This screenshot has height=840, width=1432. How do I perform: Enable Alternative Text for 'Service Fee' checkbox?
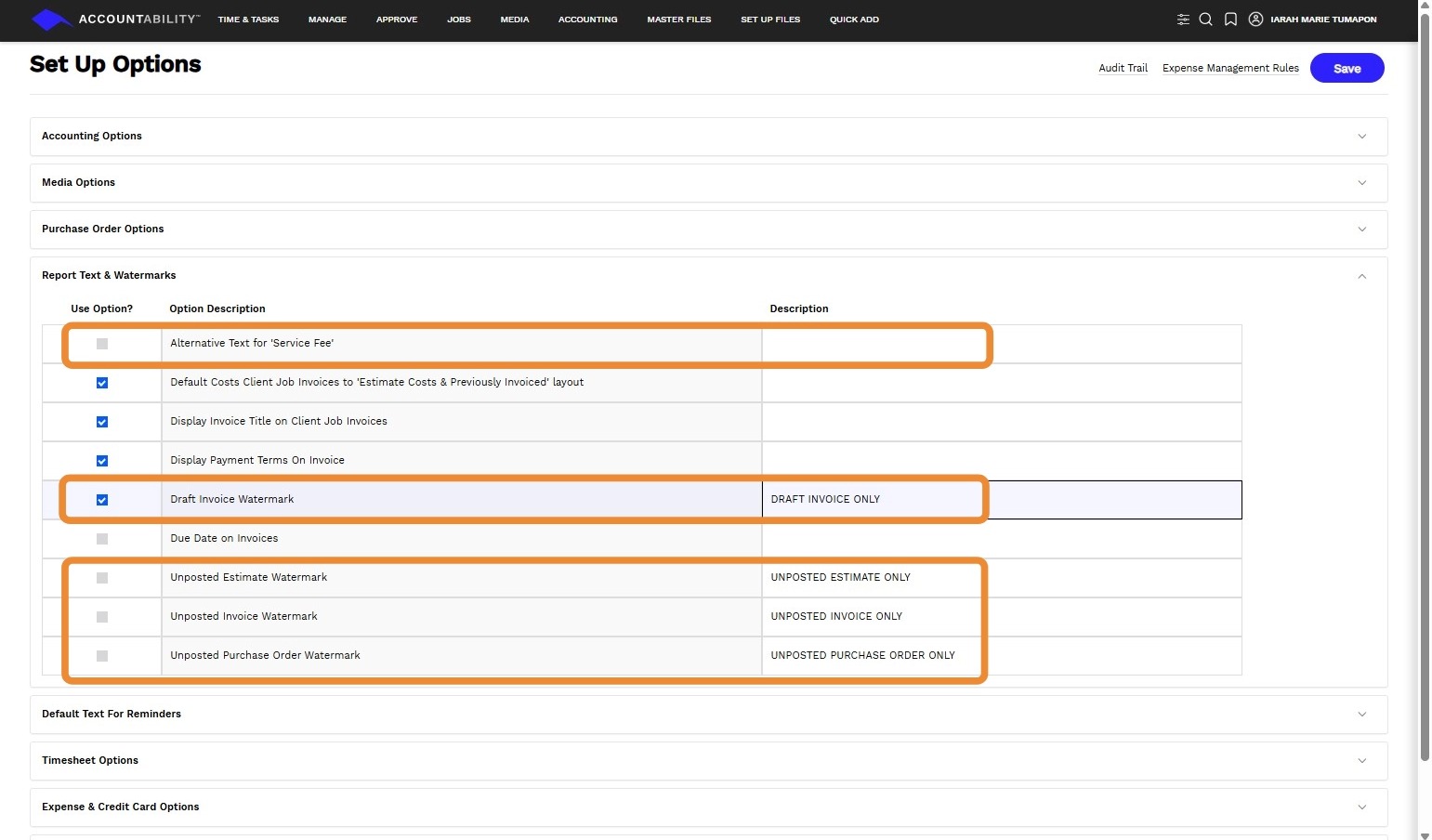coord(102,344)
